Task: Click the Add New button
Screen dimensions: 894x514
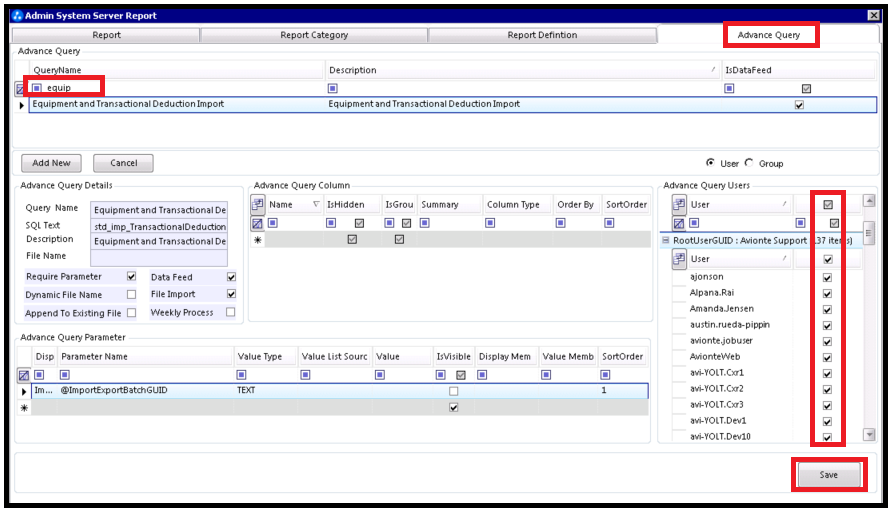Action: [52, 163]
